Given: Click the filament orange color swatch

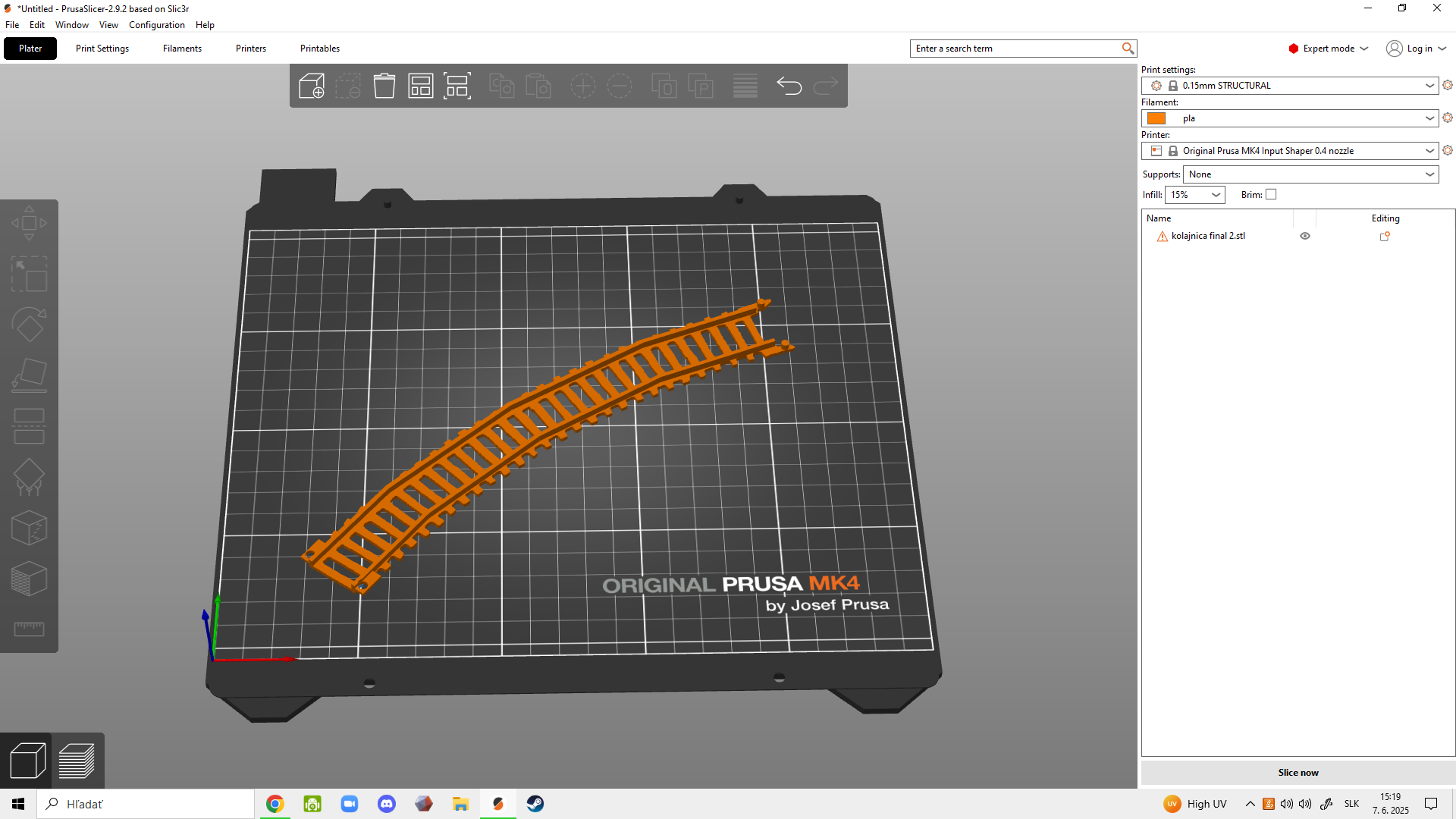Looking at the screenshot, I should tap(1156, 118).
